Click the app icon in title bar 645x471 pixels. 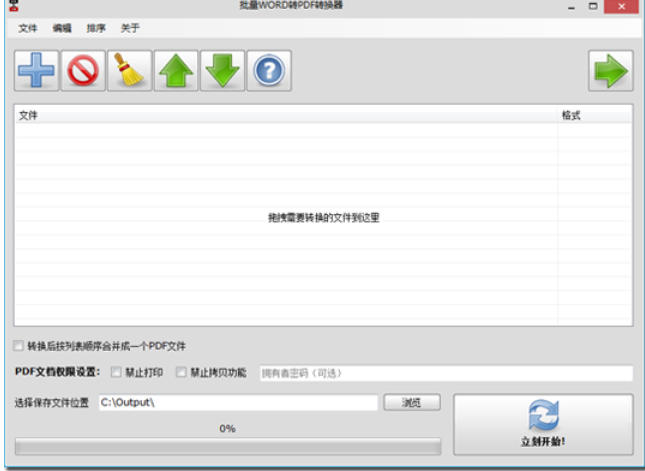click(14, 5)
